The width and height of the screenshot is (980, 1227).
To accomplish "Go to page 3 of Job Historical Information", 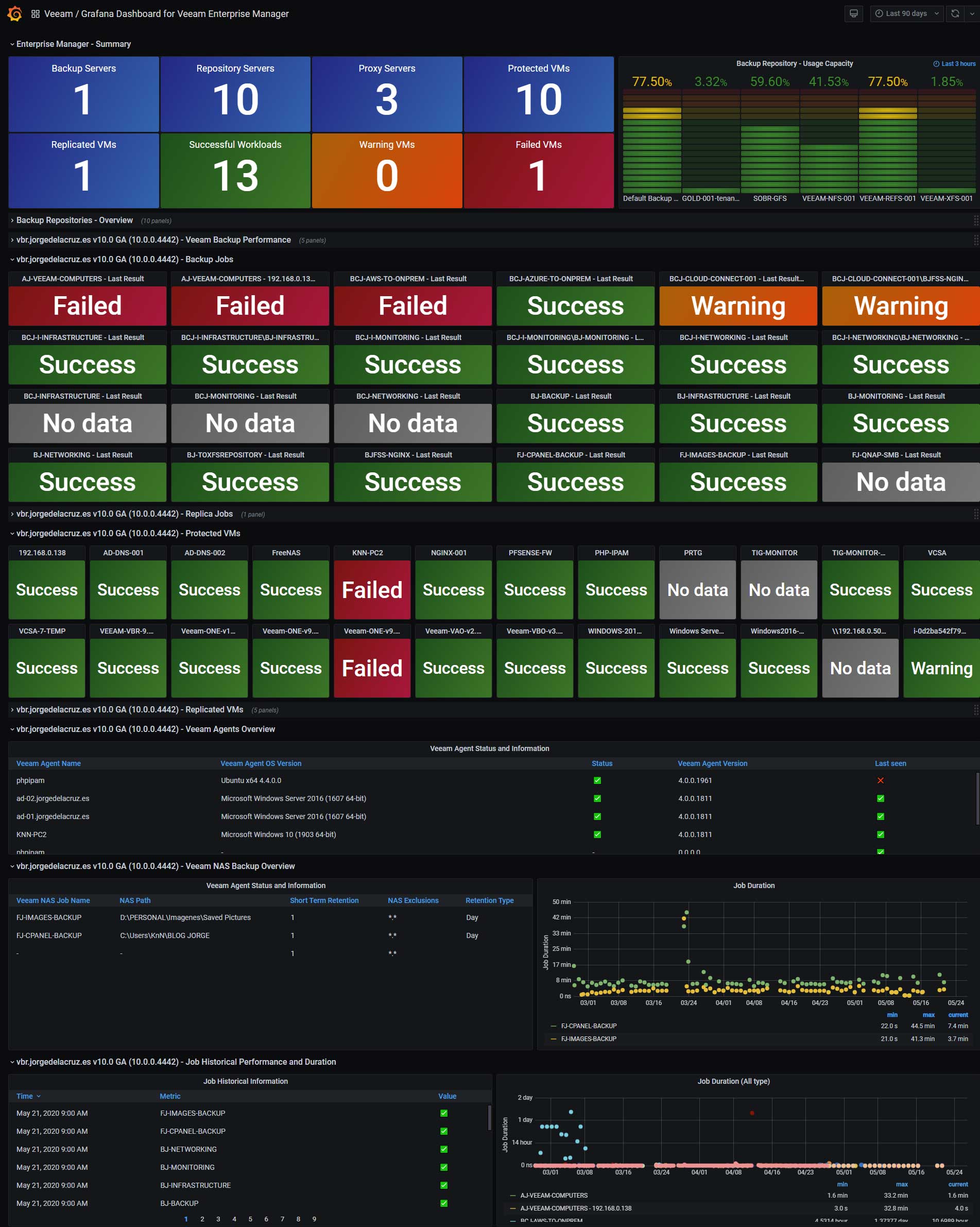I will (x=218, y=1219).
